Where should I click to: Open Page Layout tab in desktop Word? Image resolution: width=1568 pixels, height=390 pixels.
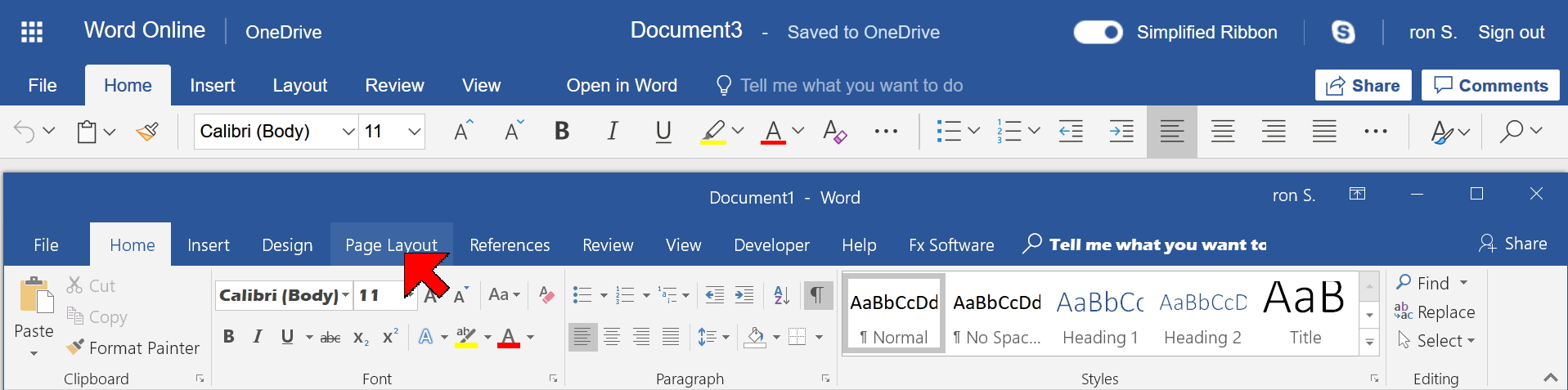[x=391, y=244]
